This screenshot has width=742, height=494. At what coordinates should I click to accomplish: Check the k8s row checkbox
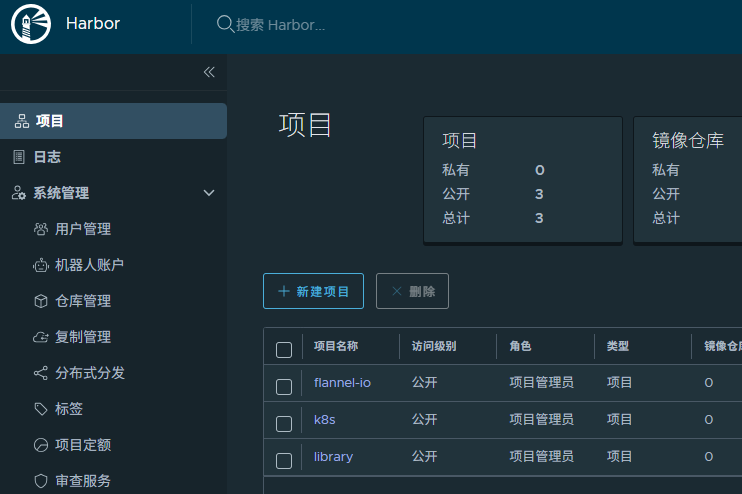[284, 423]
